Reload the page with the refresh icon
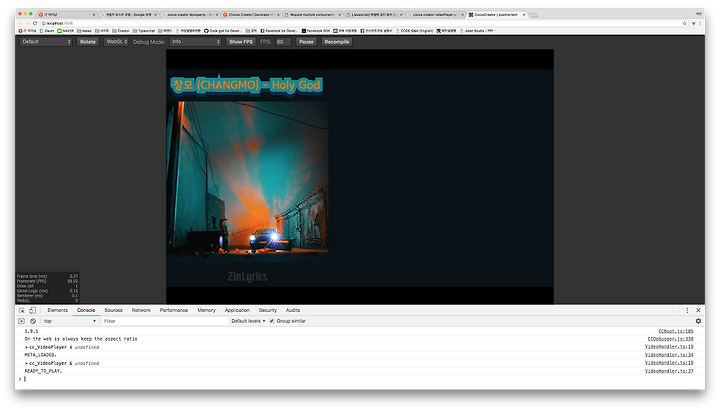The image size is (720, 411). [x=35, y=23]
